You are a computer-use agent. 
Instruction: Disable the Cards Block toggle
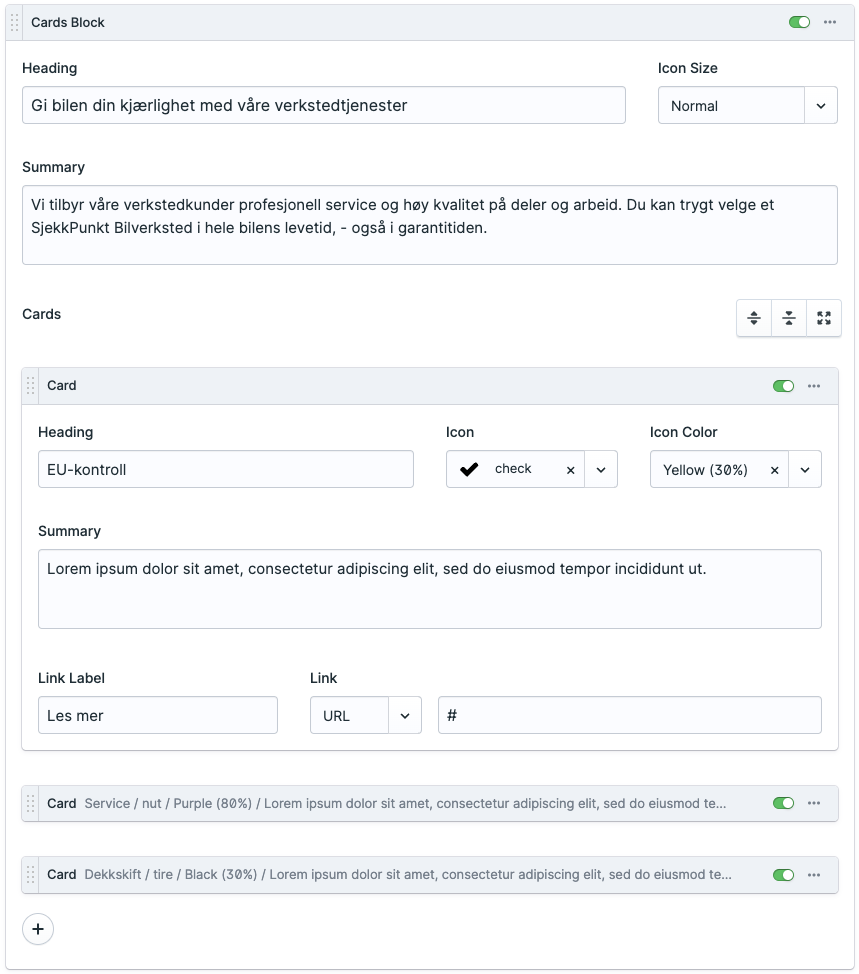point(799,22)
